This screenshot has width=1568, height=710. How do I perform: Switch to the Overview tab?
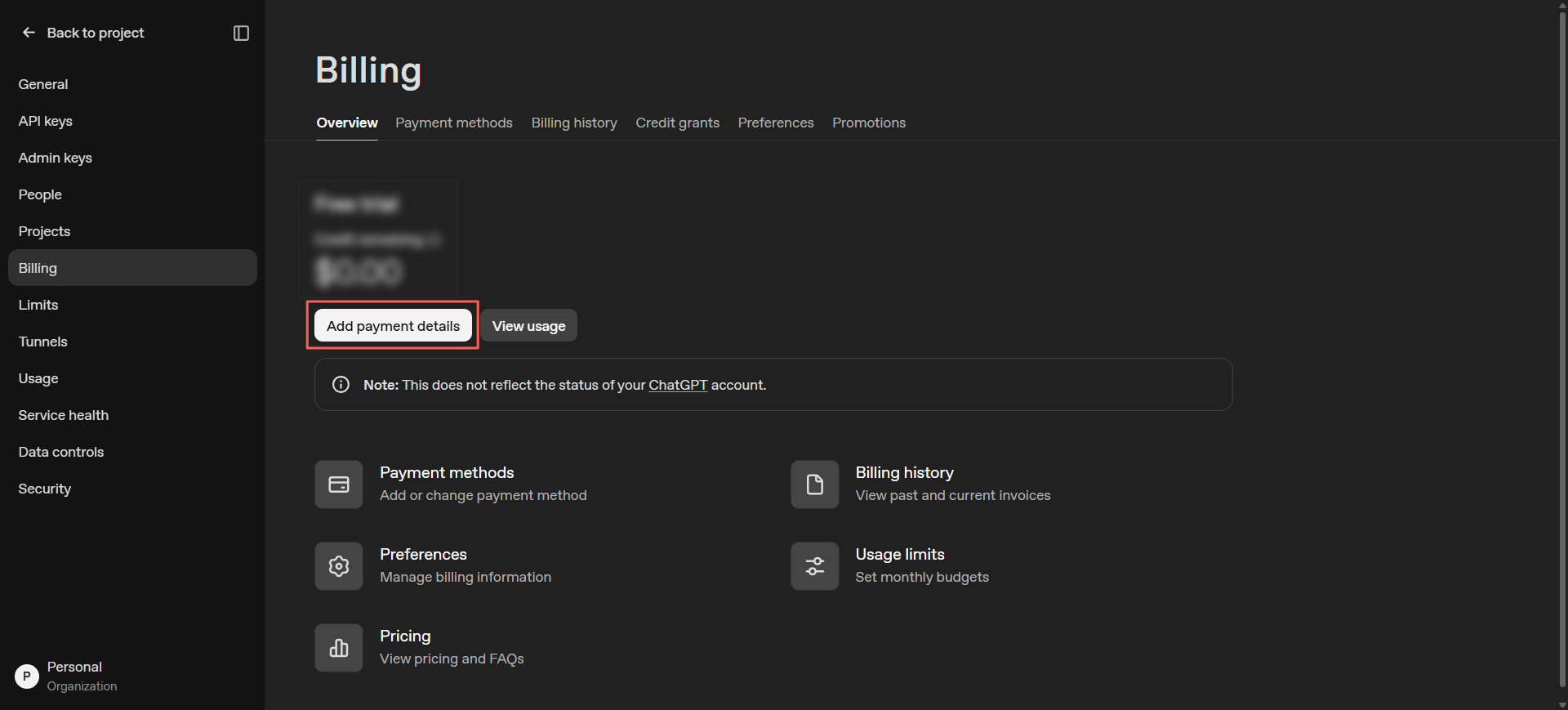pos(347,123)
